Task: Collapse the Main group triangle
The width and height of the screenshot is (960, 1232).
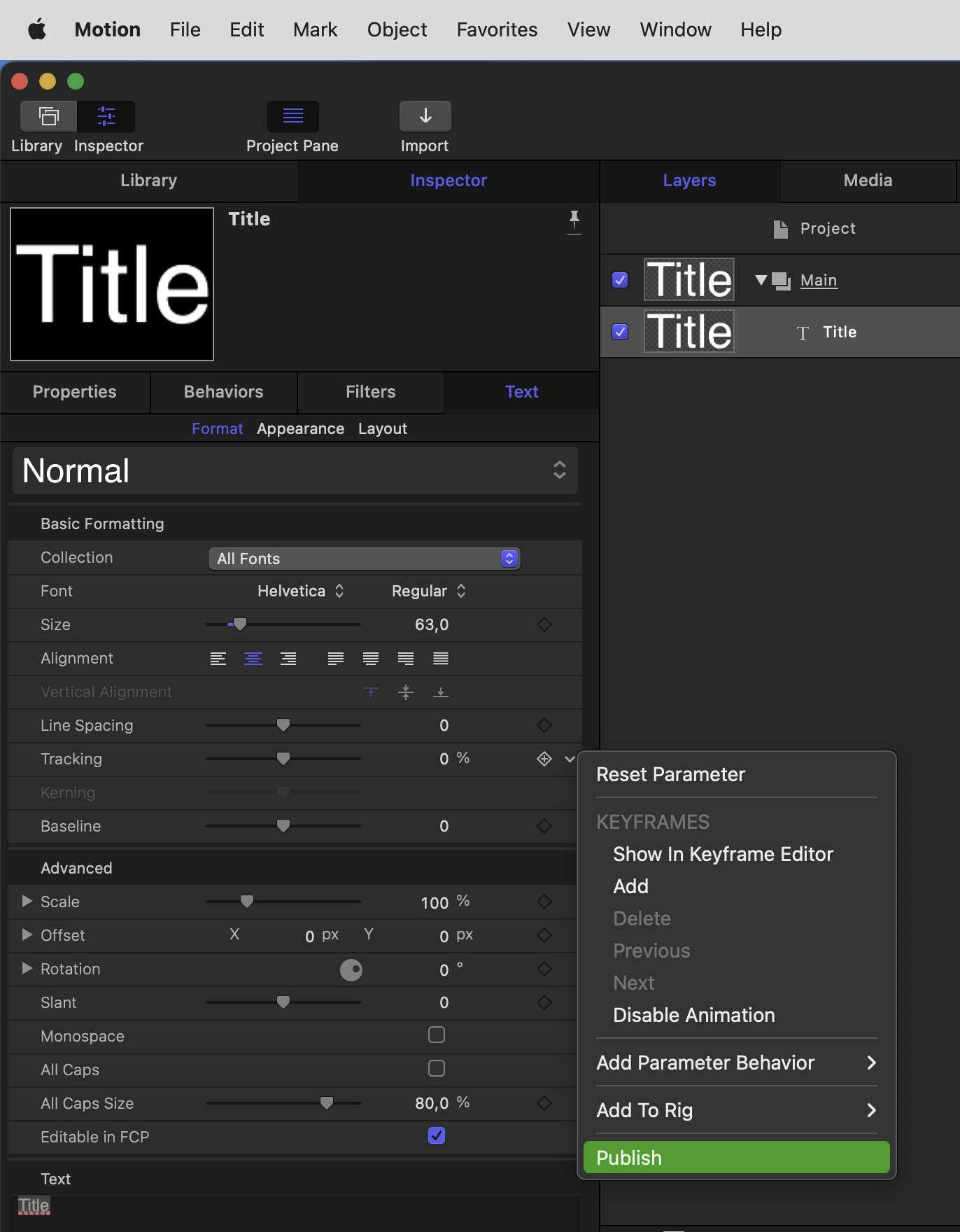Action: 761,280
